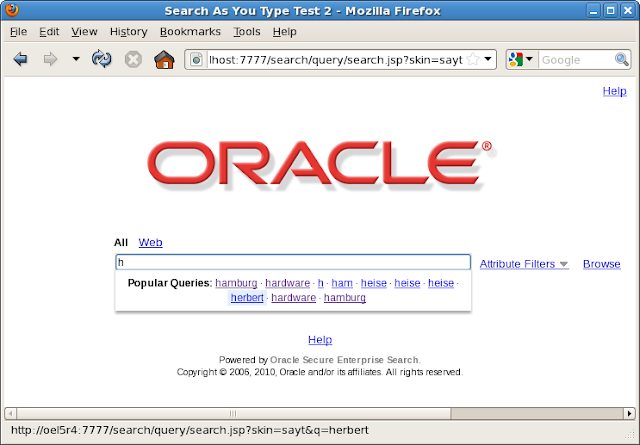
Task: Select the ham popular query link
Action: coord(342,283)
